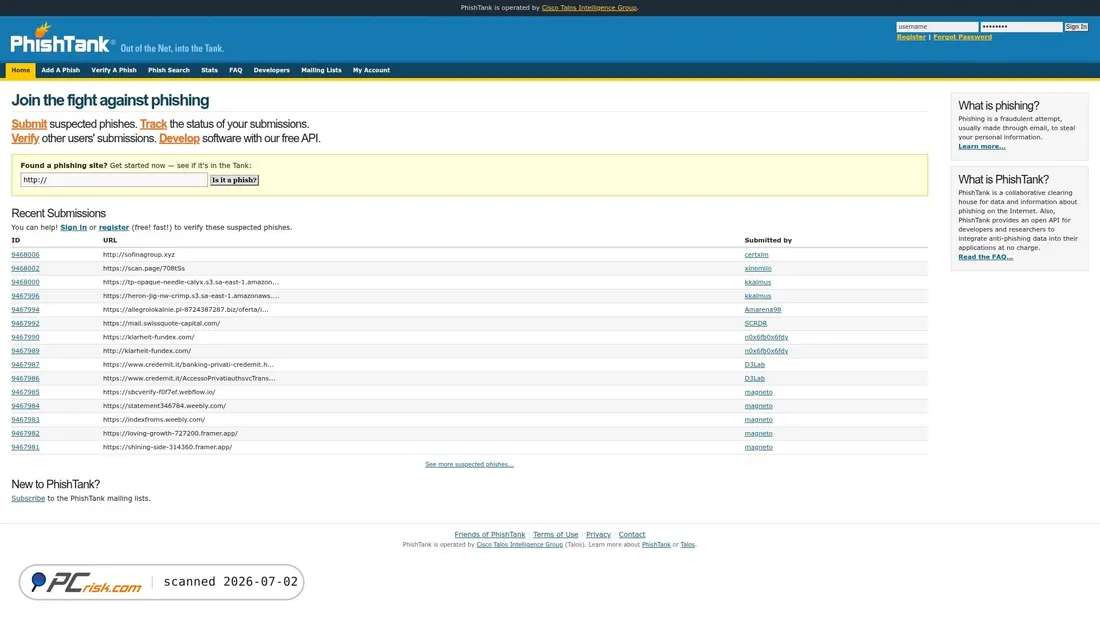The image size is (1100, 619).
Task: Open submission ID 9468000
Action: click(x=25, y=282)
